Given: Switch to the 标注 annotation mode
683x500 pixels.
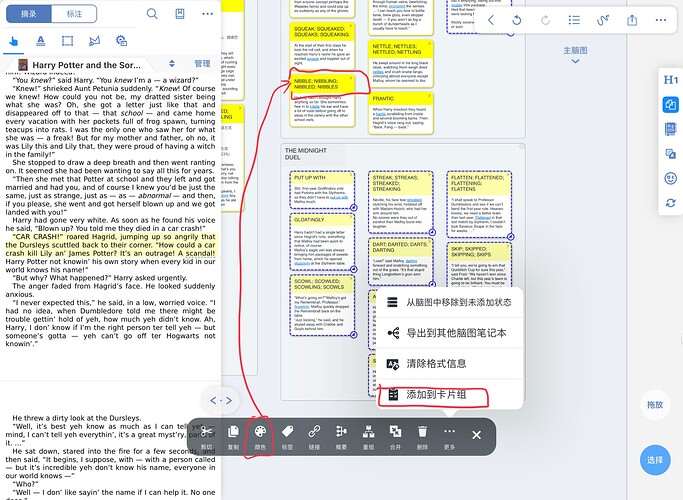Looking at the screenshot, I should pyautogui.click(x=74, y=14).
